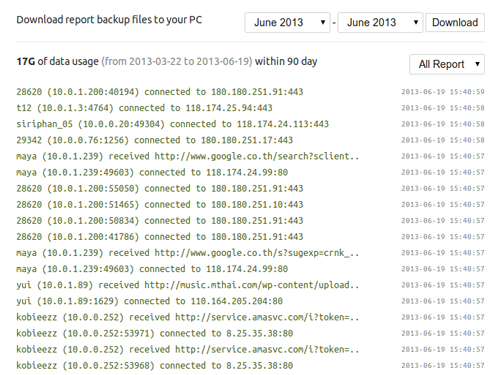Click the Download report backup files heading text

pyautogui.click(x=109, y=20)
